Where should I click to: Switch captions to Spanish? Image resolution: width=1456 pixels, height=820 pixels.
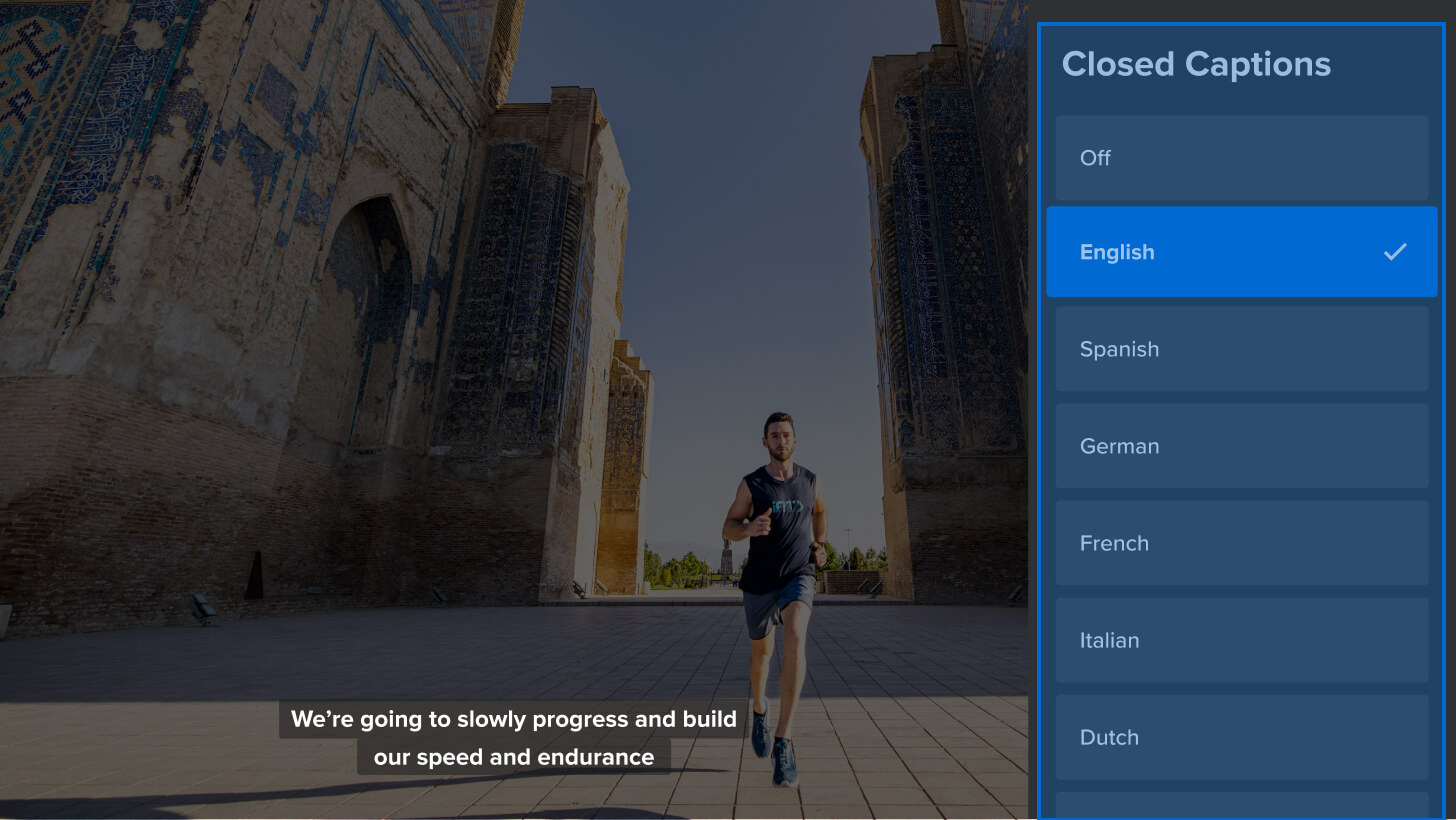click(1241, 349)
